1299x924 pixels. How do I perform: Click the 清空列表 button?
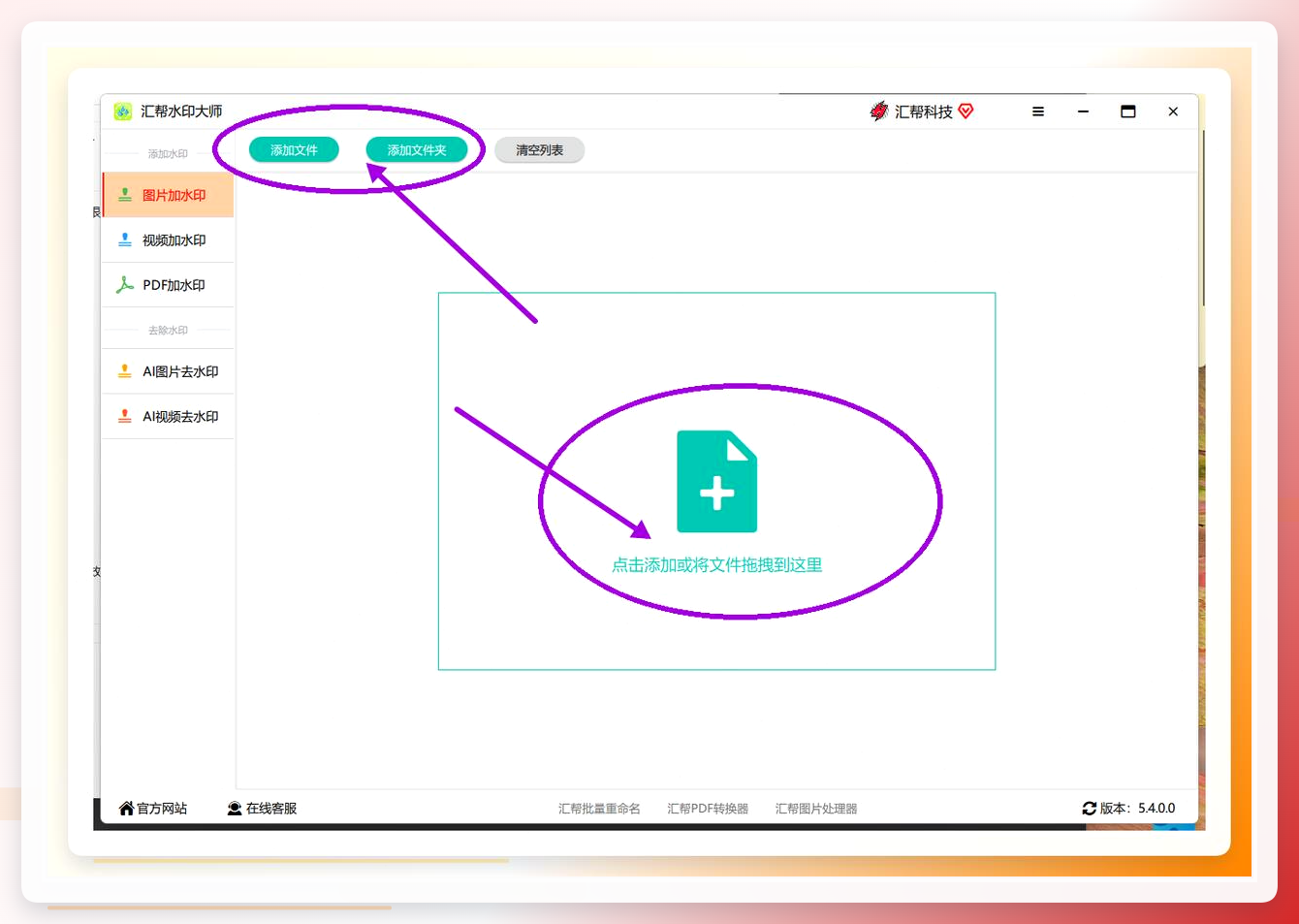[539, 150]
